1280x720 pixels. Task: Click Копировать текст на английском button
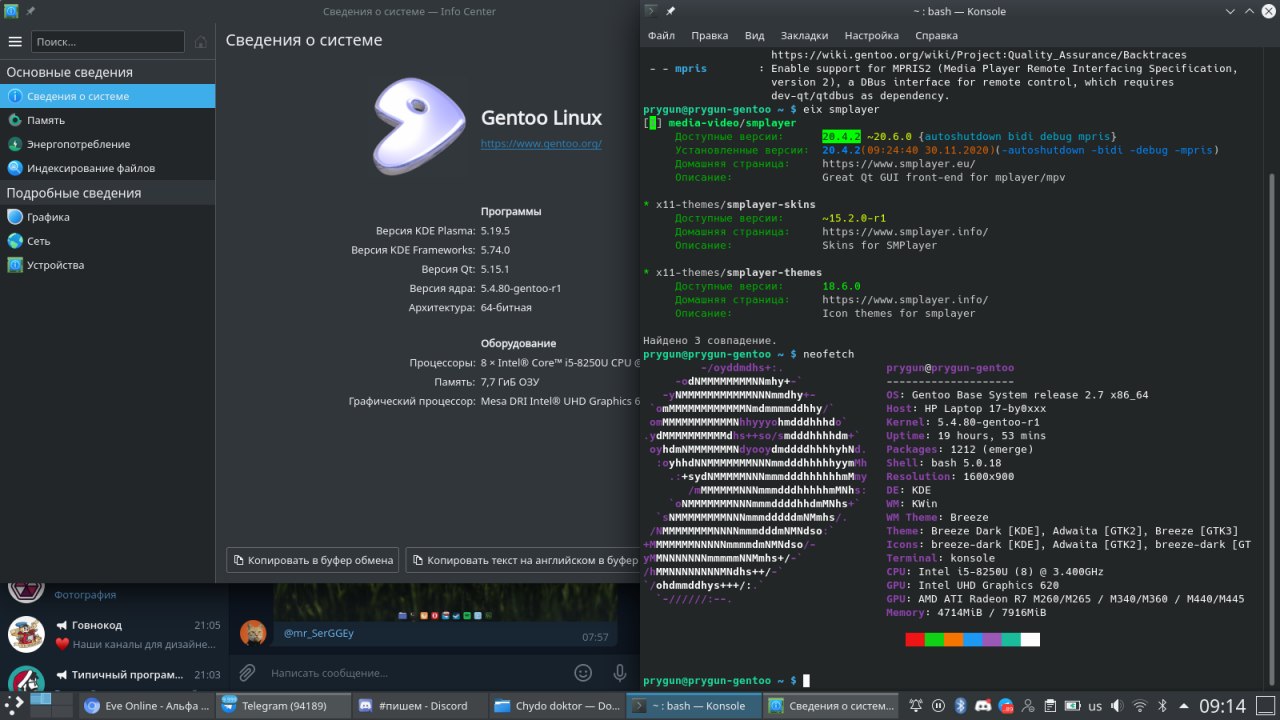523,560
